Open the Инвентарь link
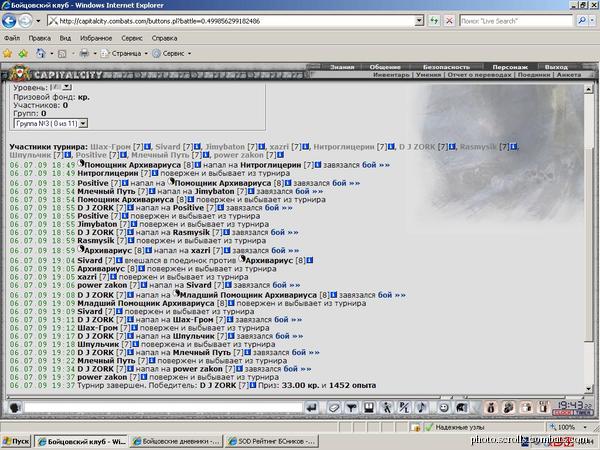The image size is (600, 450). coord(391,75)
